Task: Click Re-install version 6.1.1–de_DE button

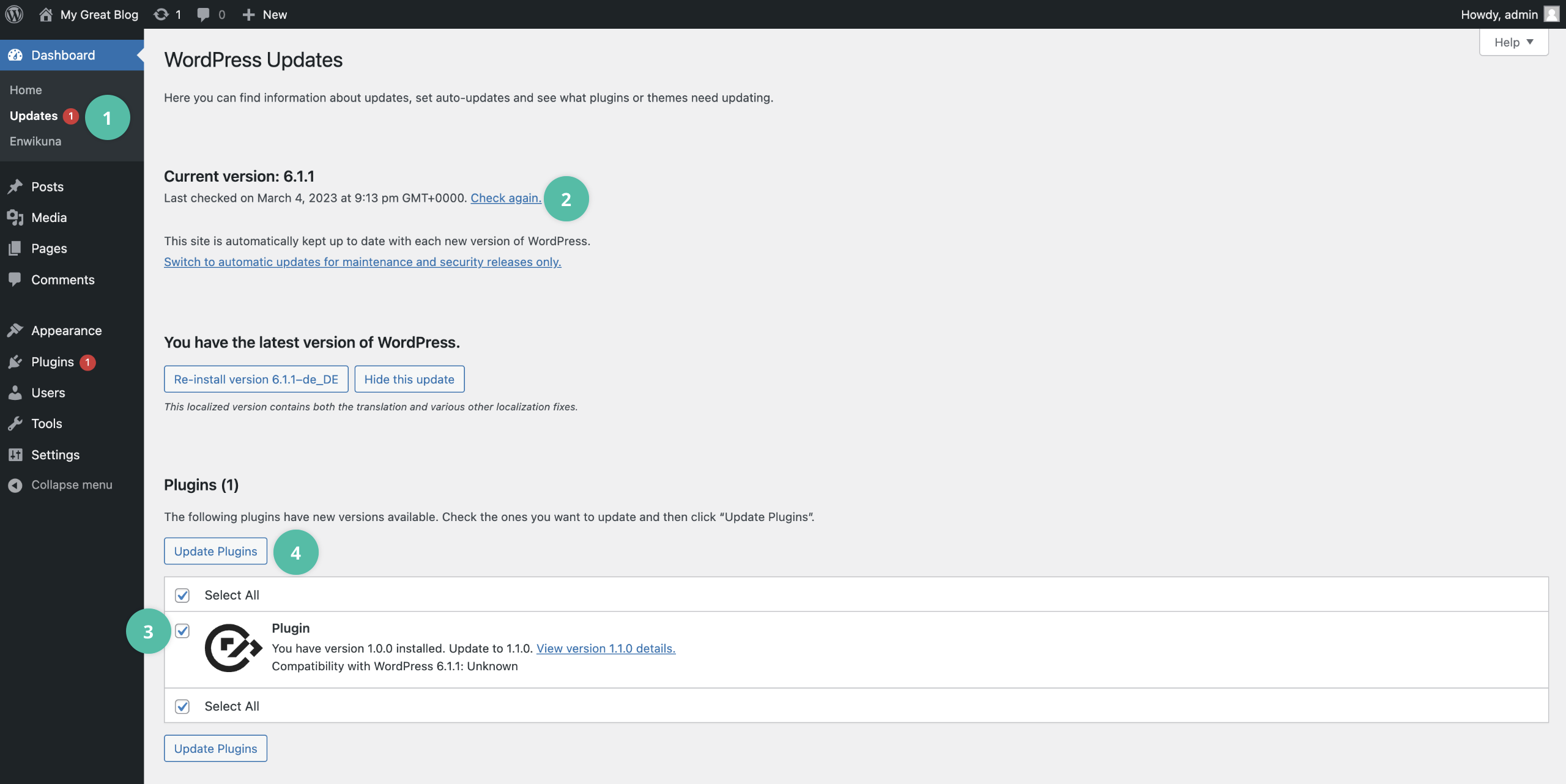Action: tap(256, 379)
